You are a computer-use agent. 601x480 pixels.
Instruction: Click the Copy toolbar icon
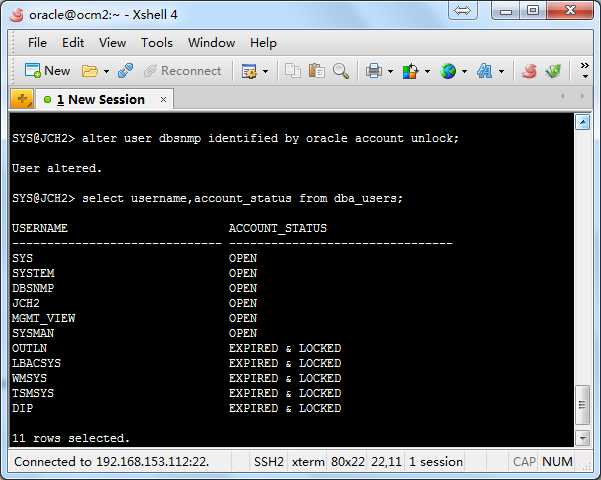click(293, 71)
